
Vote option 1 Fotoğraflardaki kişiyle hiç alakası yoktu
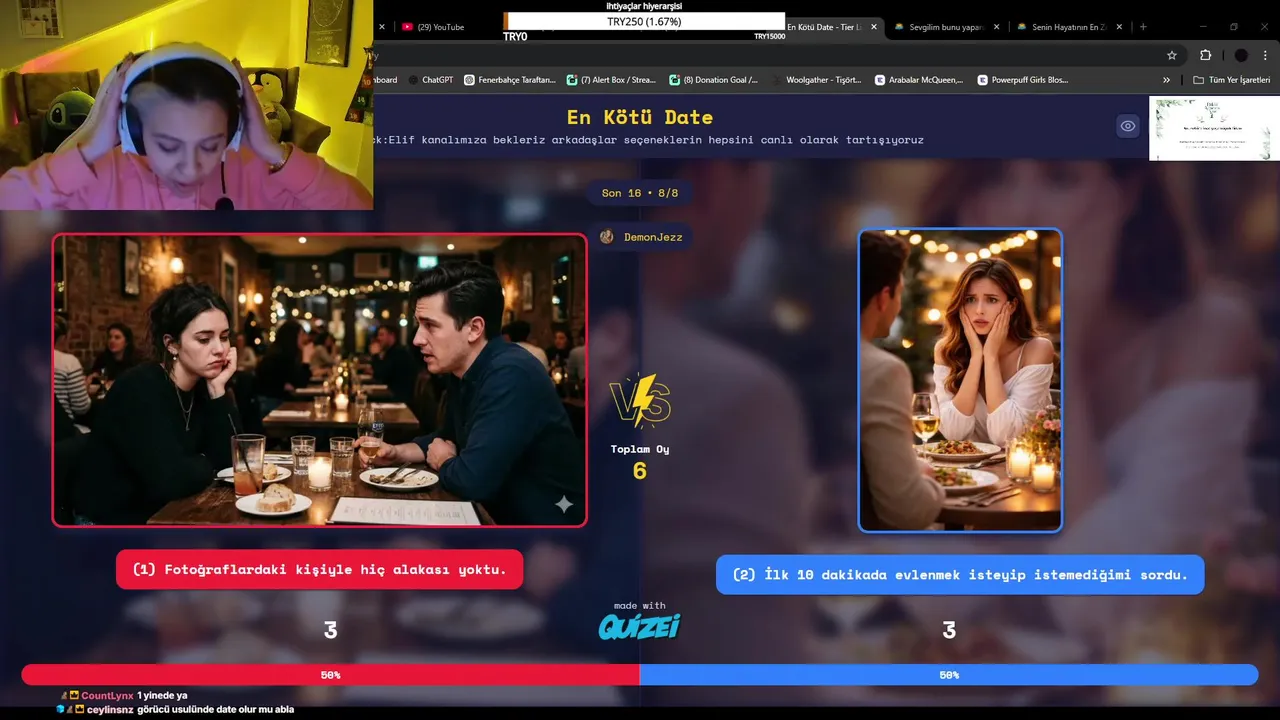(319, 570)
